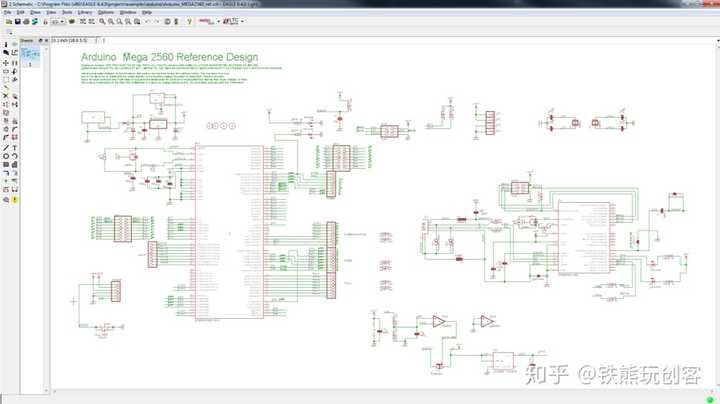Click the Save toolbar icon
The width and height of the screenshot is (720, 404).
[x=17, y=21]
